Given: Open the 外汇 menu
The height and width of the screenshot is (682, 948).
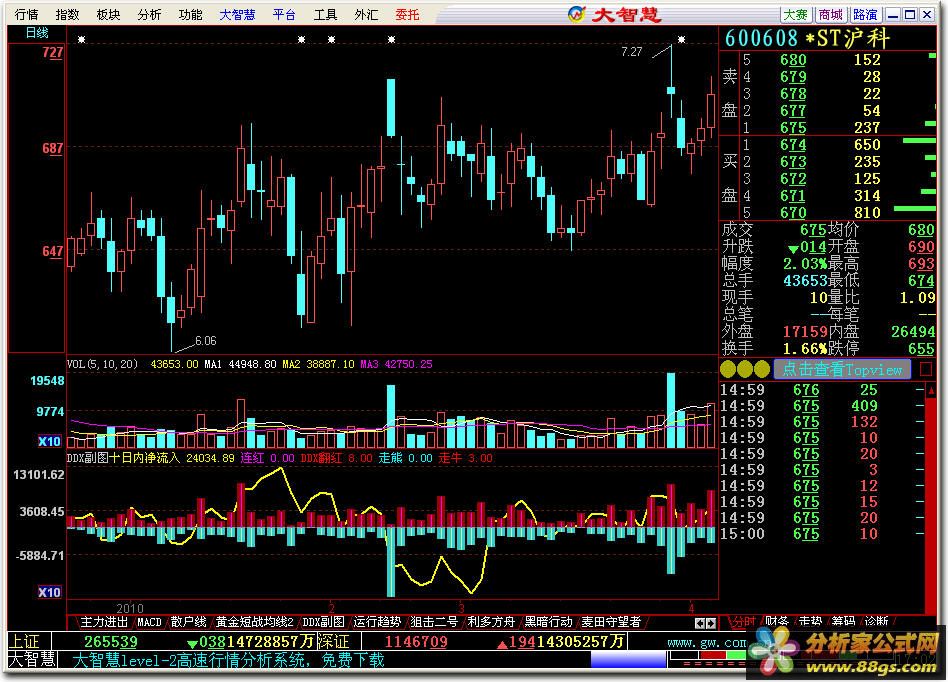Looking at the screenshot, I should (366, 14).
